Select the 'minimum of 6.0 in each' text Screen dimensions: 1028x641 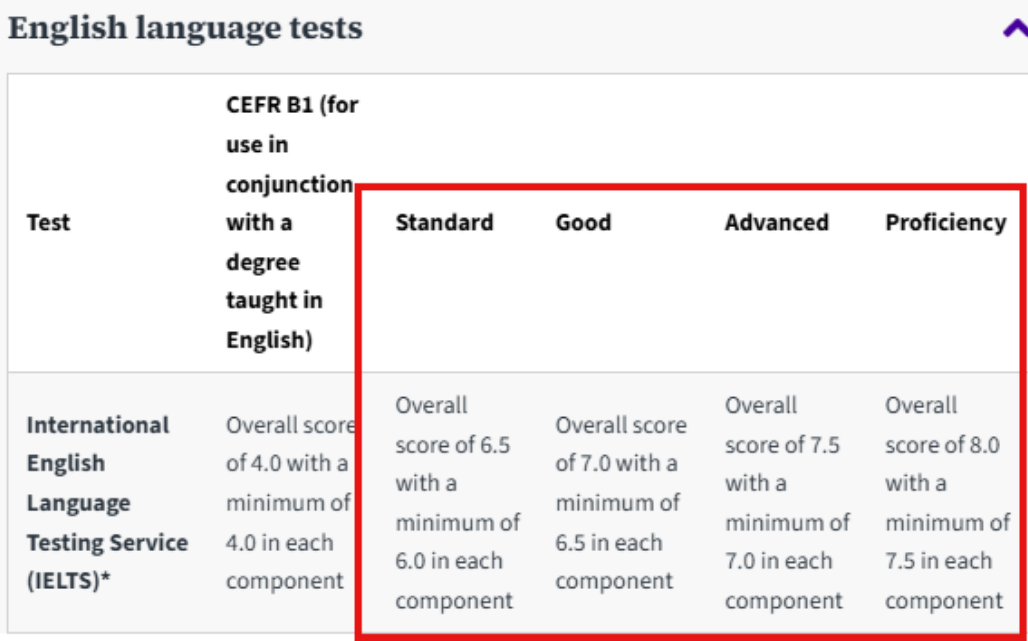tap(457, 542)
